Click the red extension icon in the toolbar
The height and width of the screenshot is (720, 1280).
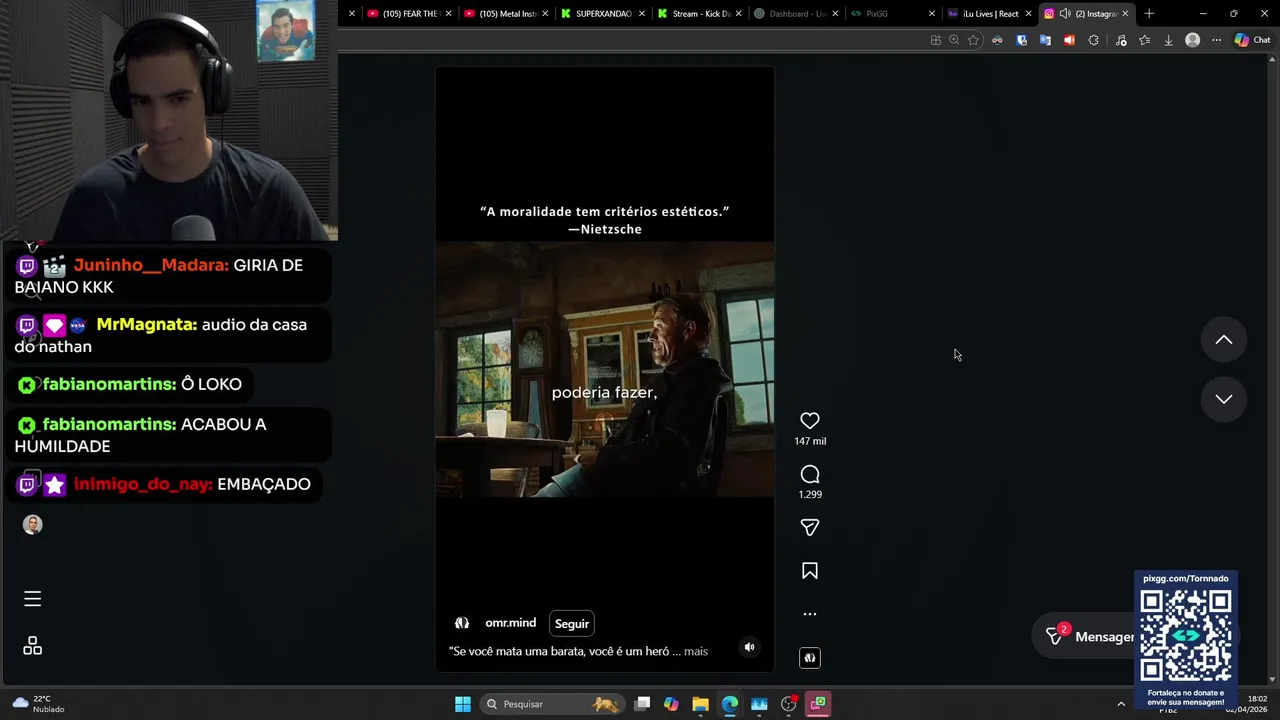pos(1069,40)
